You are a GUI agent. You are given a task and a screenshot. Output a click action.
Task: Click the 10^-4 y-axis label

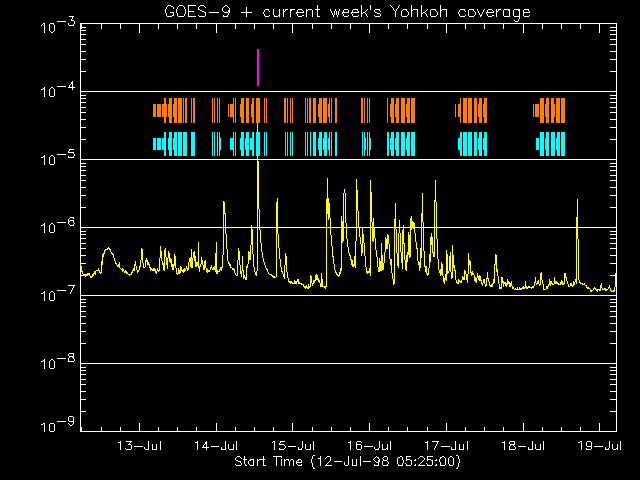pyautogui.click(x=58, y=91)
